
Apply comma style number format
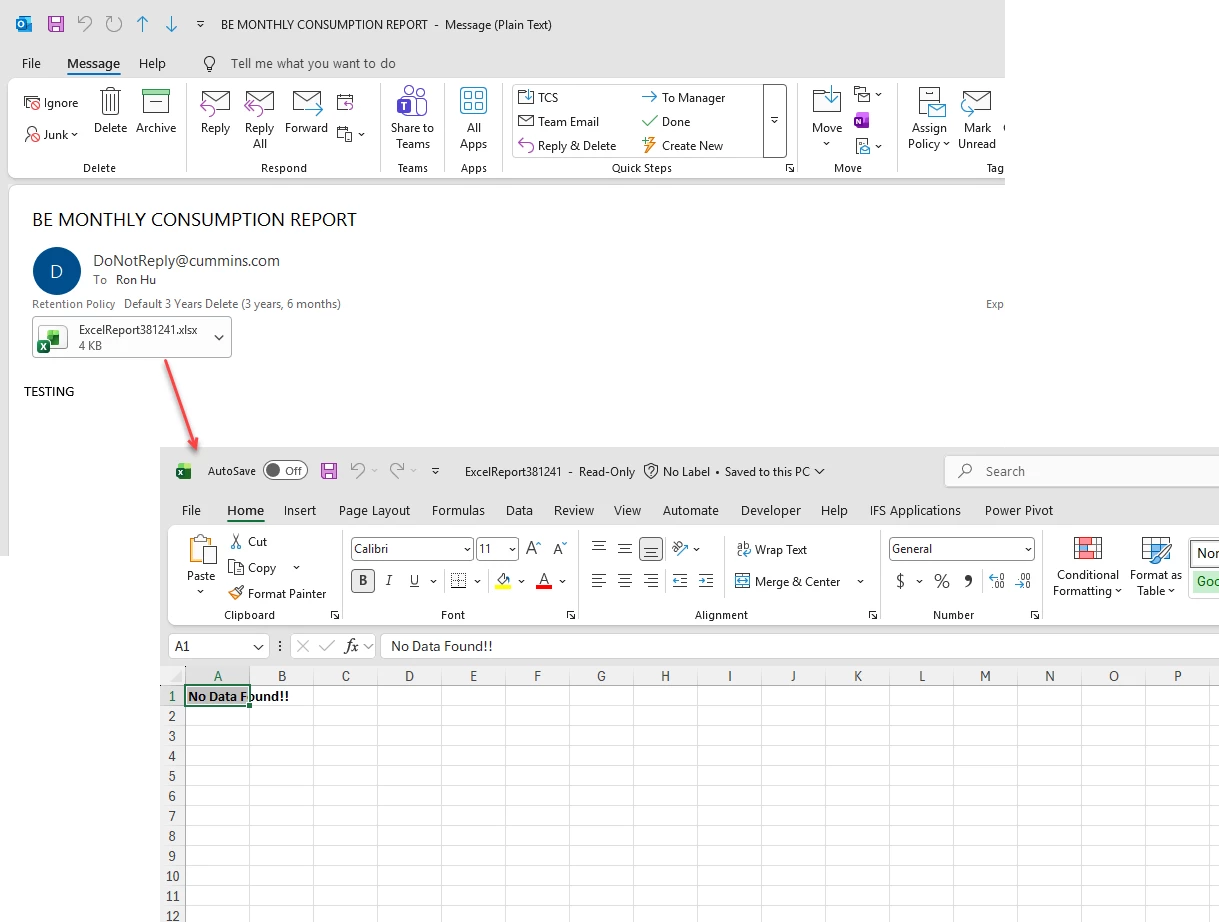tap(968, 581)
